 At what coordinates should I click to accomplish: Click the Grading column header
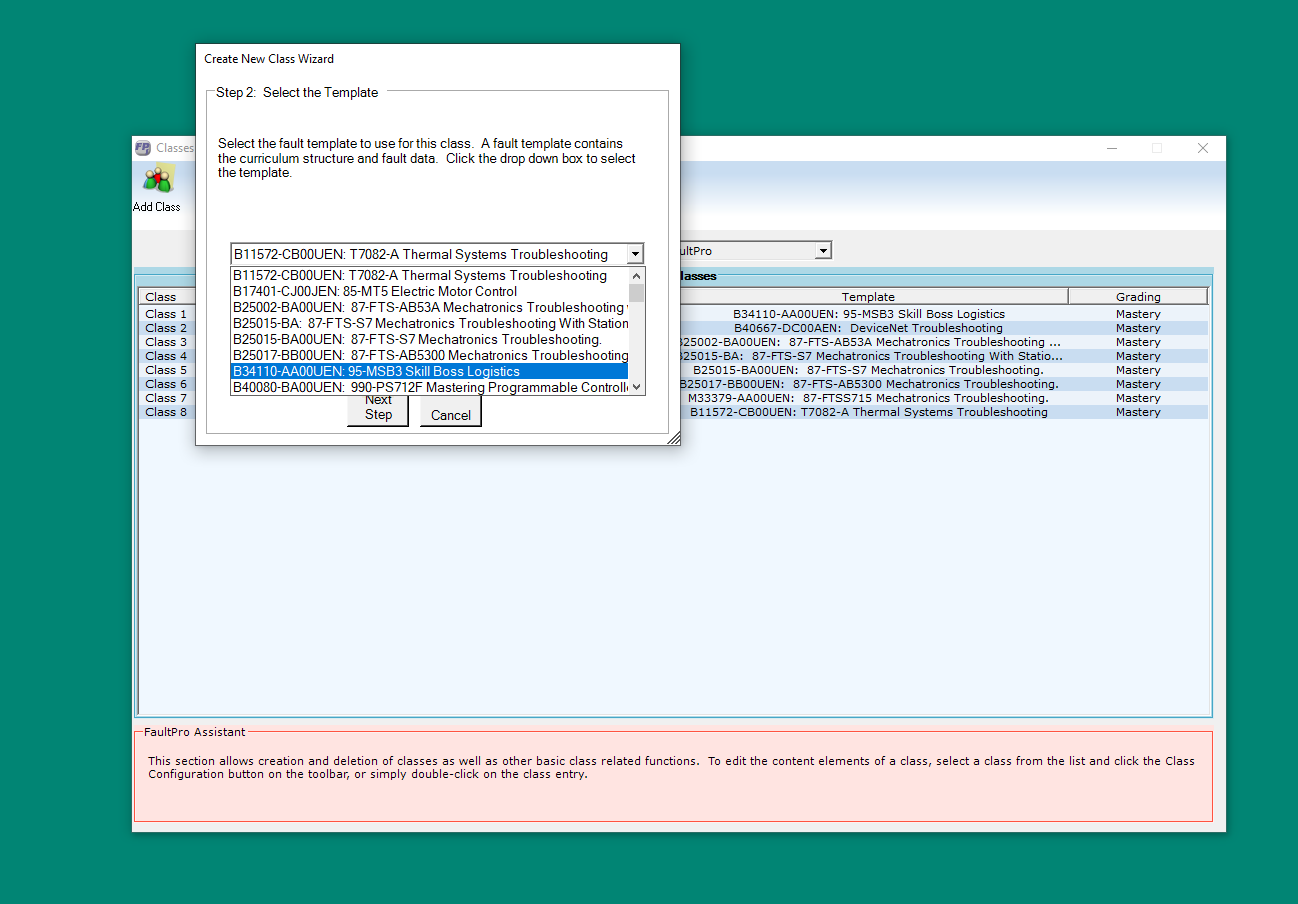(1138, 297)
